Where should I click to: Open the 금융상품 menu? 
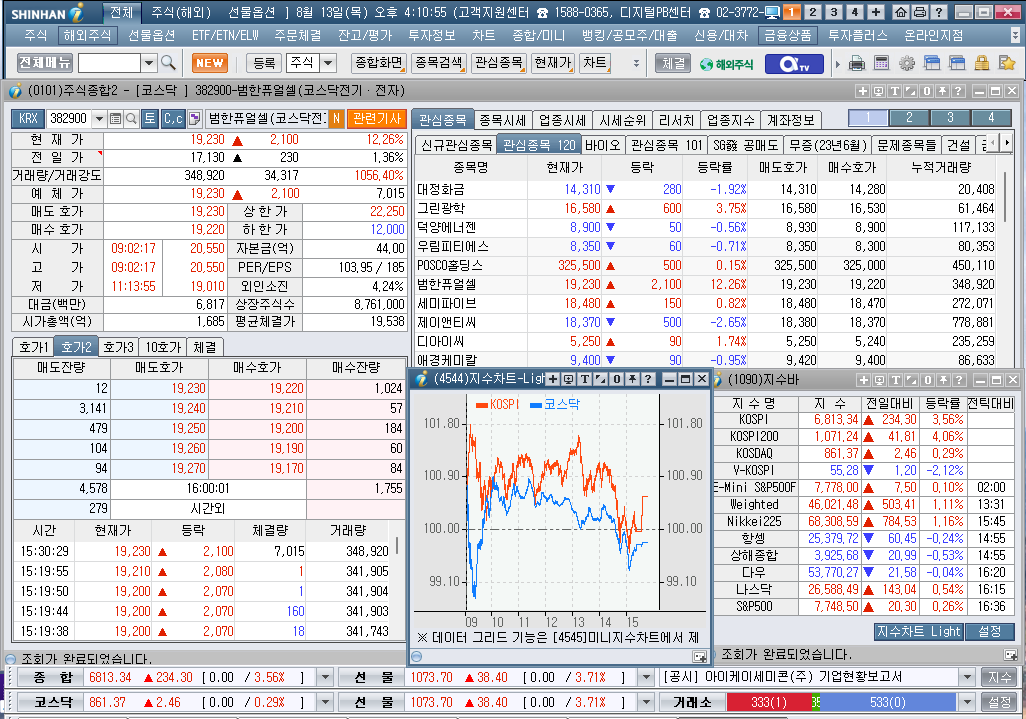pyautogui.click(x=787, y=35)
